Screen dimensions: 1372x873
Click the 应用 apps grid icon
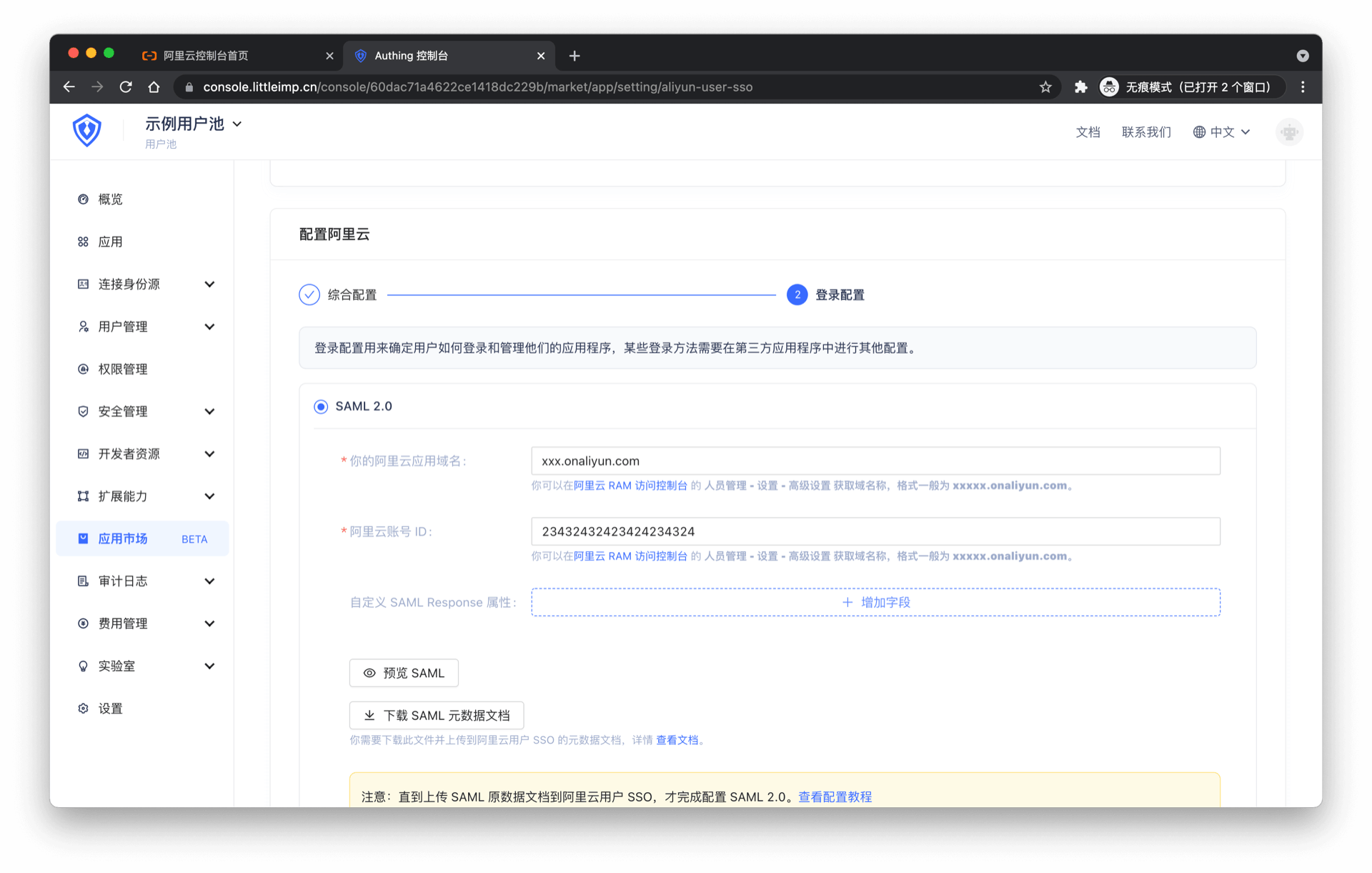tap(83, 242)
